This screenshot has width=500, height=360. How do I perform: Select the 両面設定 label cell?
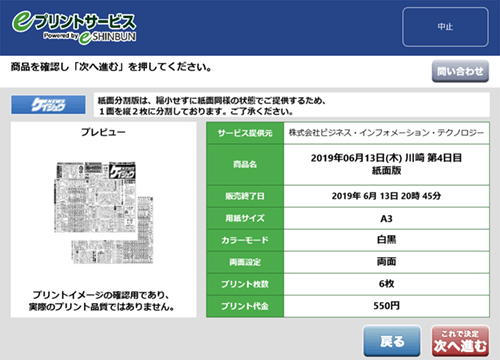[245, 262]
